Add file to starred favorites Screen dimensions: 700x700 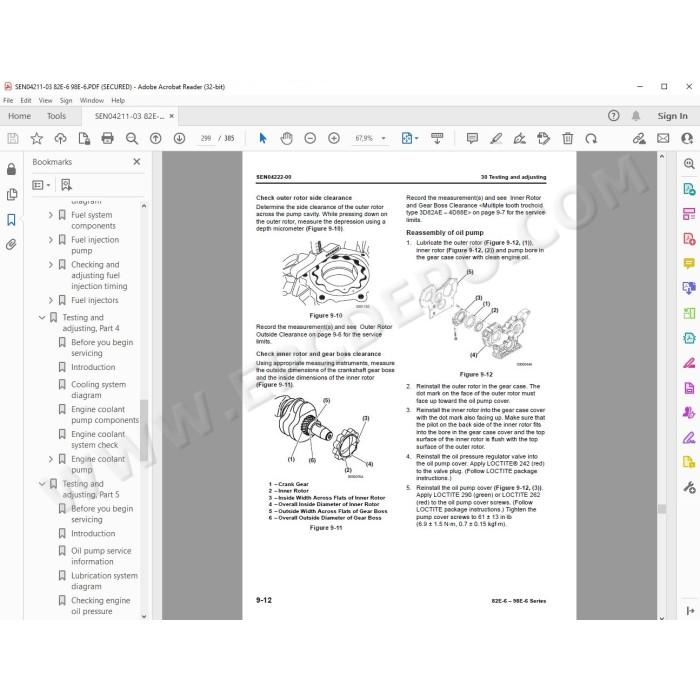[37, 138]
